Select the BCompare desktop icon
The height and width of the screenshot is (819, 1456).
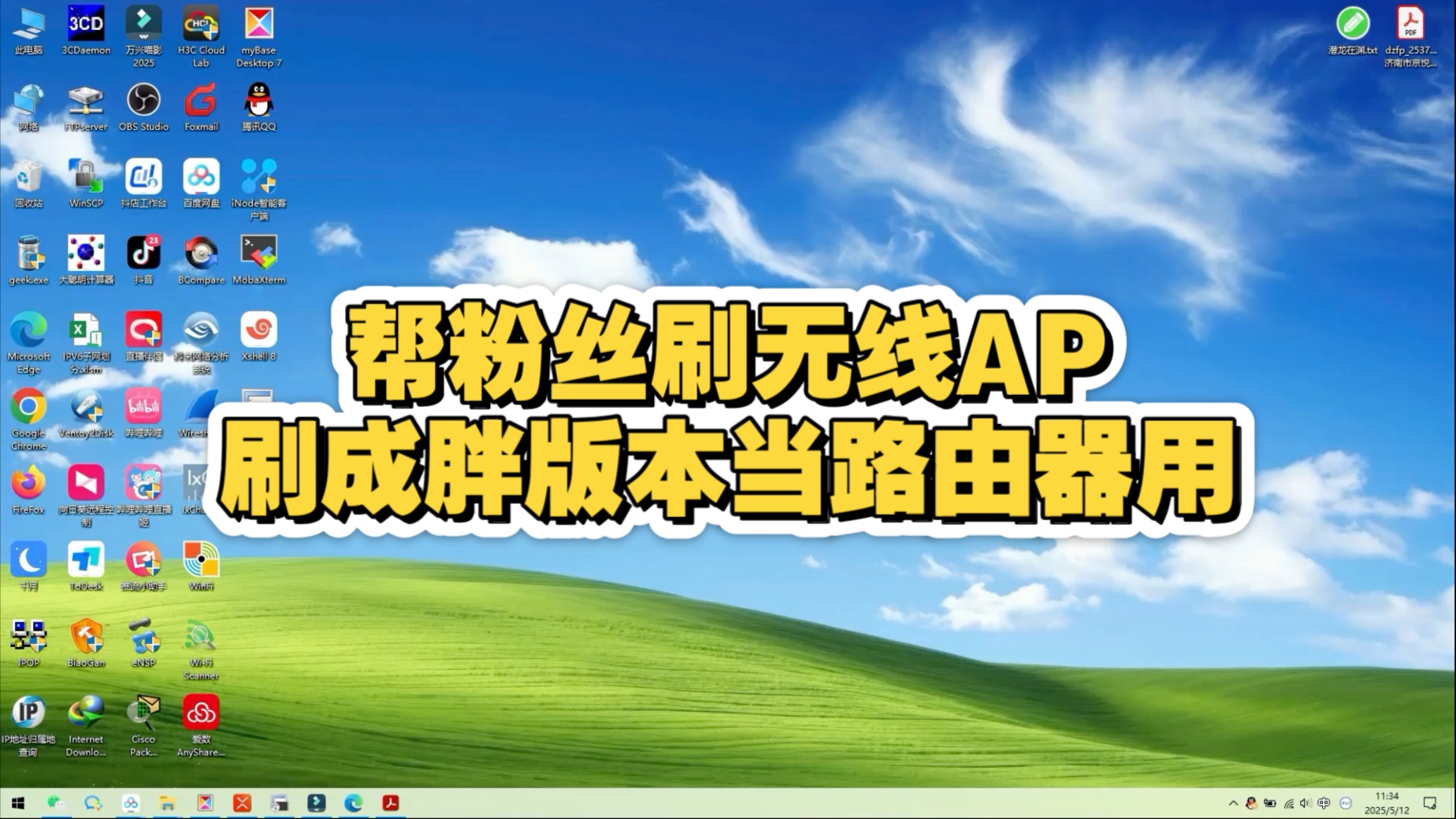(201, 260)
